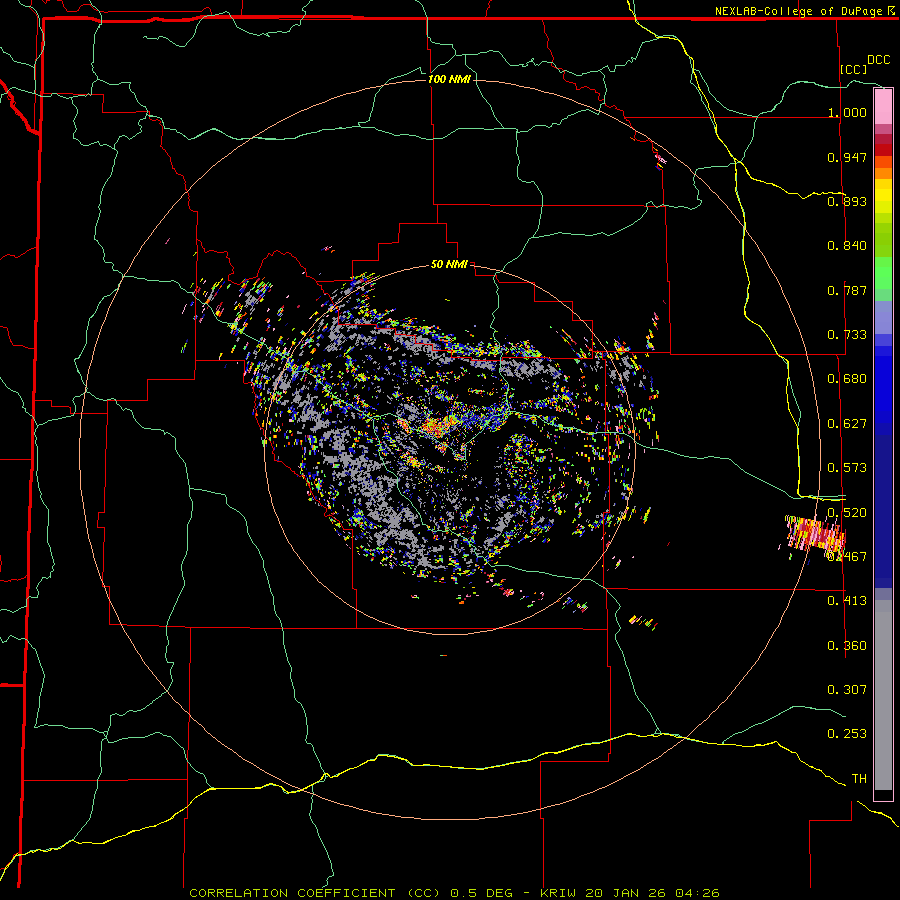Click the pink top segment of color bar
Viewport: 900px width, 900px height.
[x=883, y=106]
